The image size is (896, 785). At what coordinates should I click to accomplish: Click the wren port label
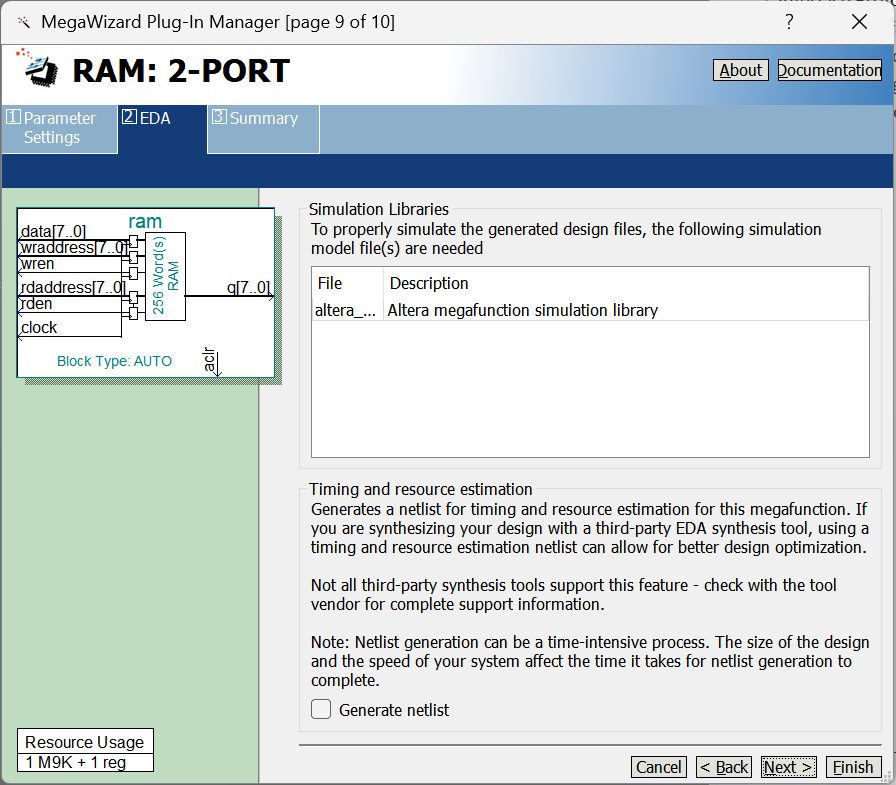tap(38, 264)
